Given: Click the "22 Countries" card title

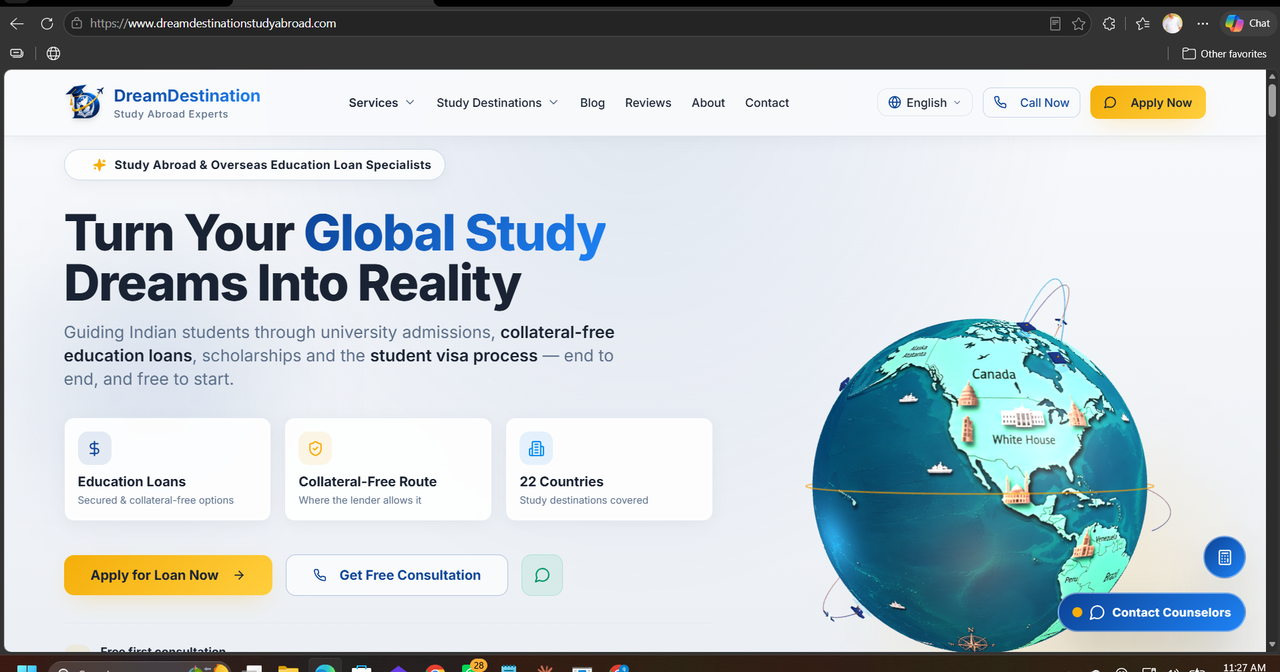Looking at the screenshot, I should (x=562, y=481).
